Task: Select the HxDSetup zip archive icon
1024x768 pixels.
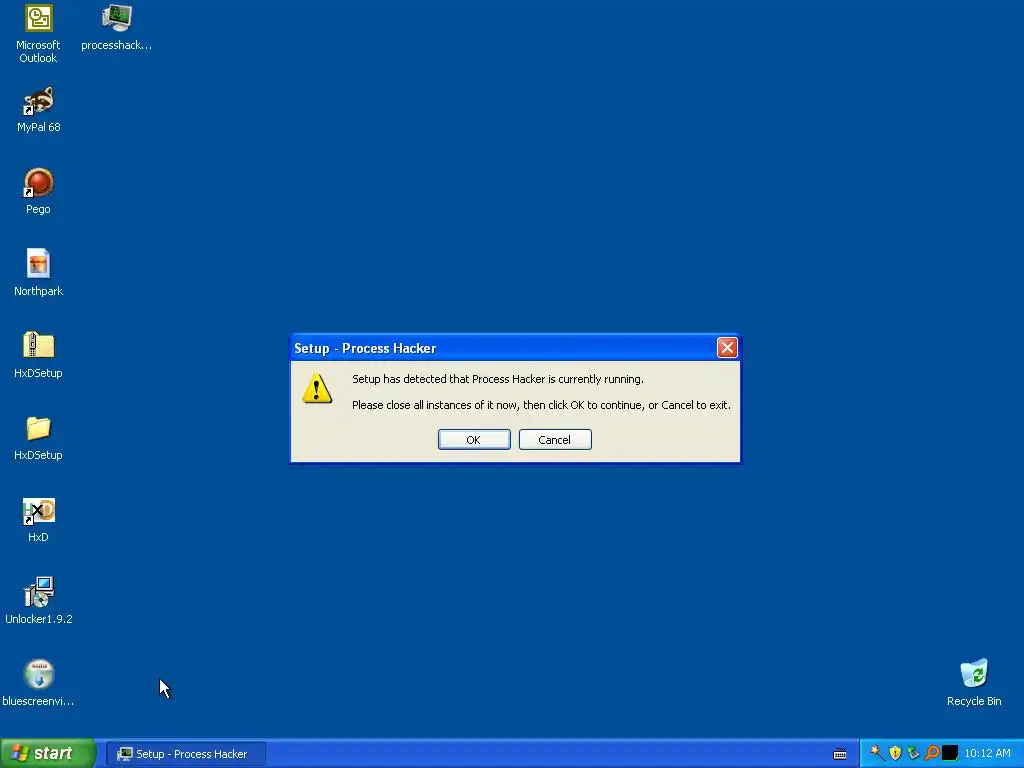Action: pos(38,355)
